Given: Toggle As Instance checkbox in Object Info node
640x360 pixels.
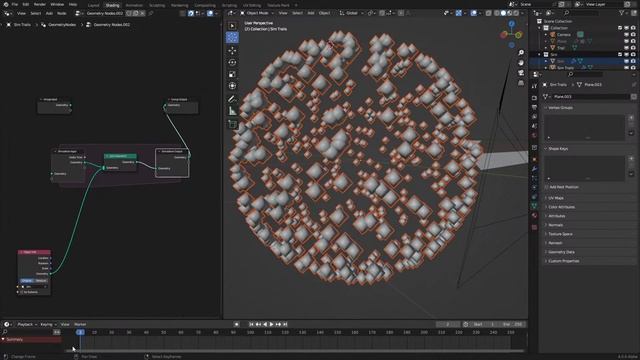Looking at the screenshot, I should click(22, 292).
